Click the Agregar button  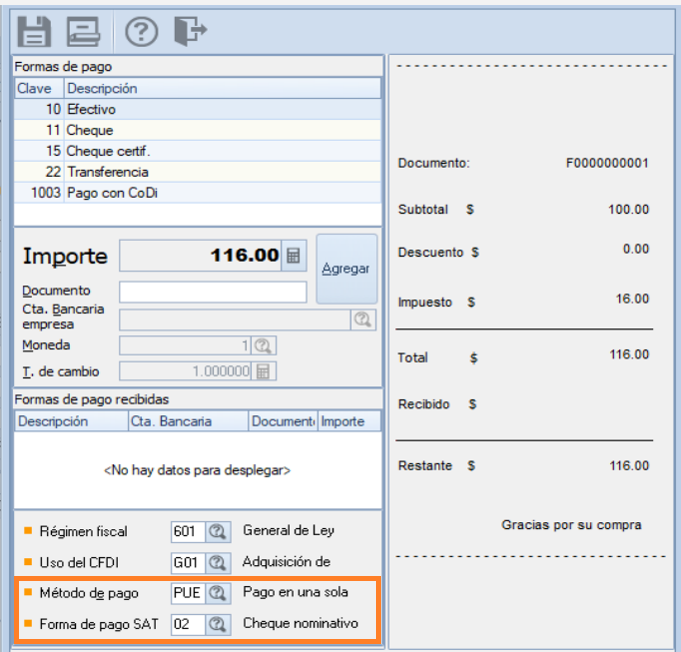346,269
